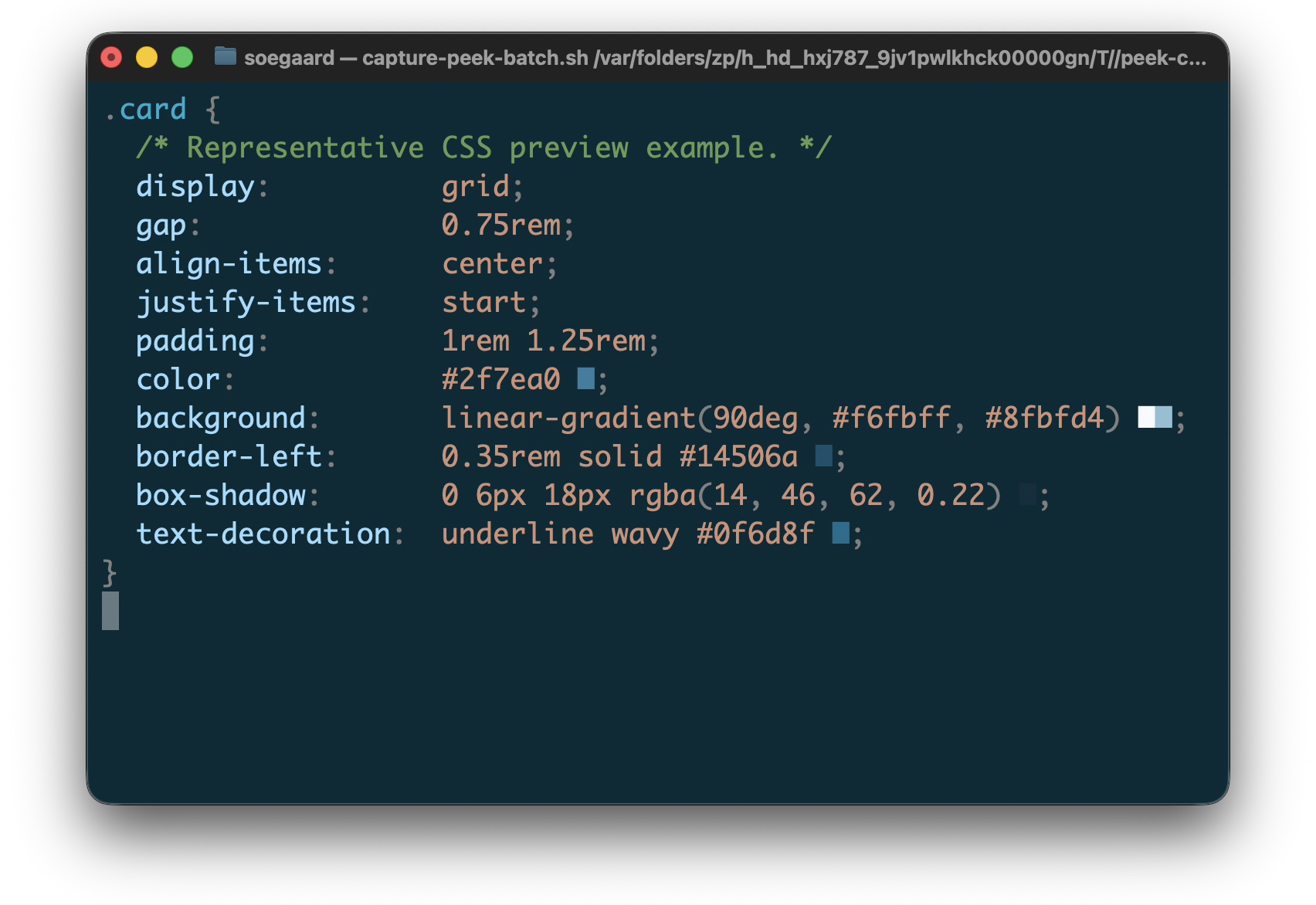
Task: Click the #0f6d8f text-decoration swatch
Action: [841, 533]
